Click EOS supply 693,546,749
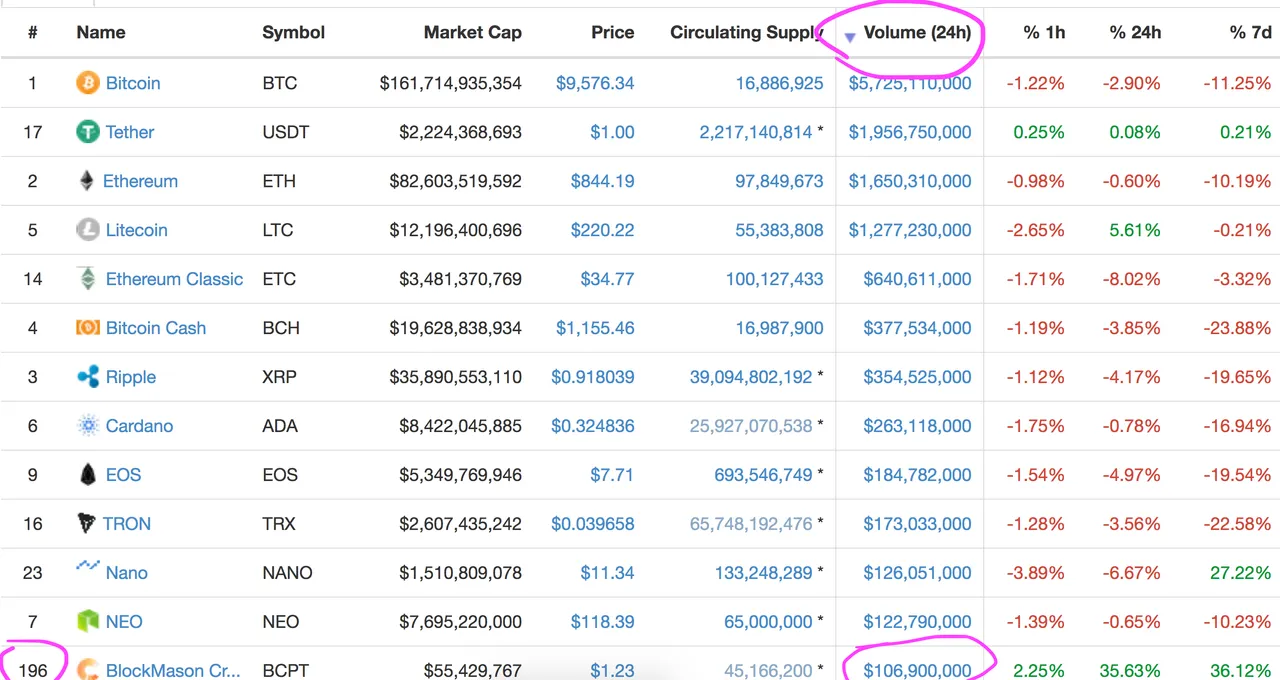The image size is (1280, 680). coord(763,475)
